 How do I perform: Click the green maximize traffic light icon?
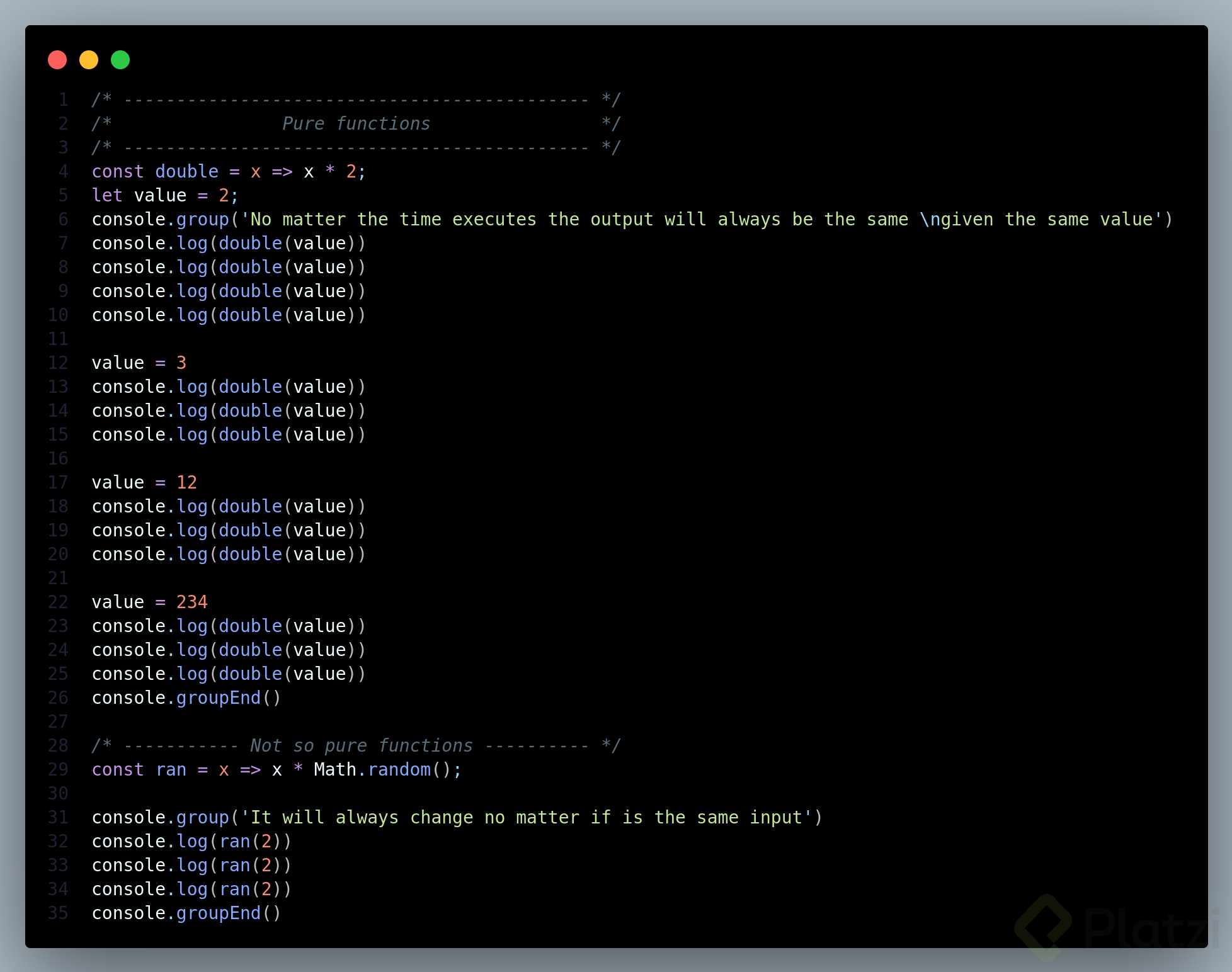(x=120, y=60)
